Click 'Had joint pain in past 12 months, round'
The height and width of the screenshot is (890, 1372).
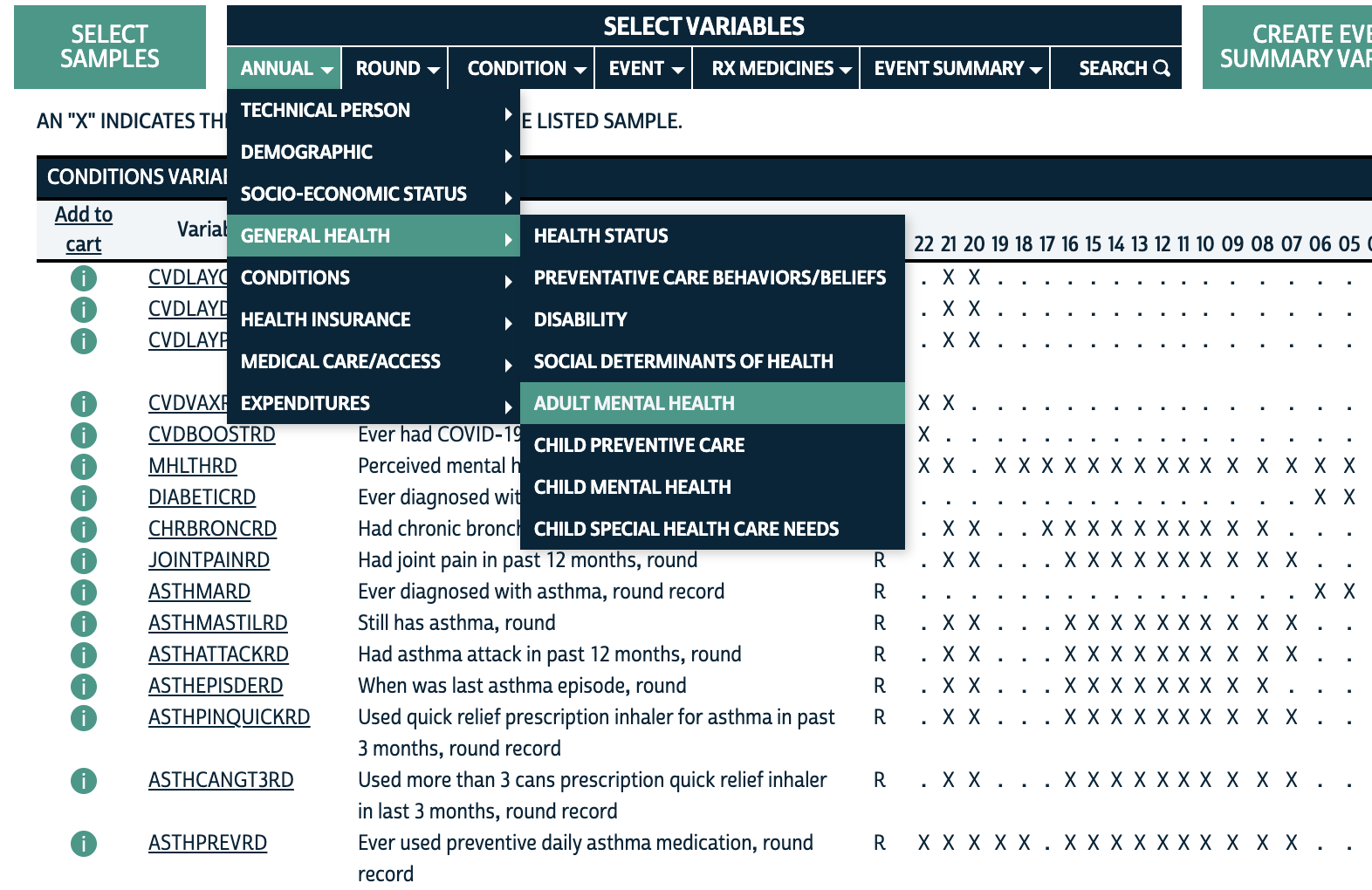click(527, 560)
